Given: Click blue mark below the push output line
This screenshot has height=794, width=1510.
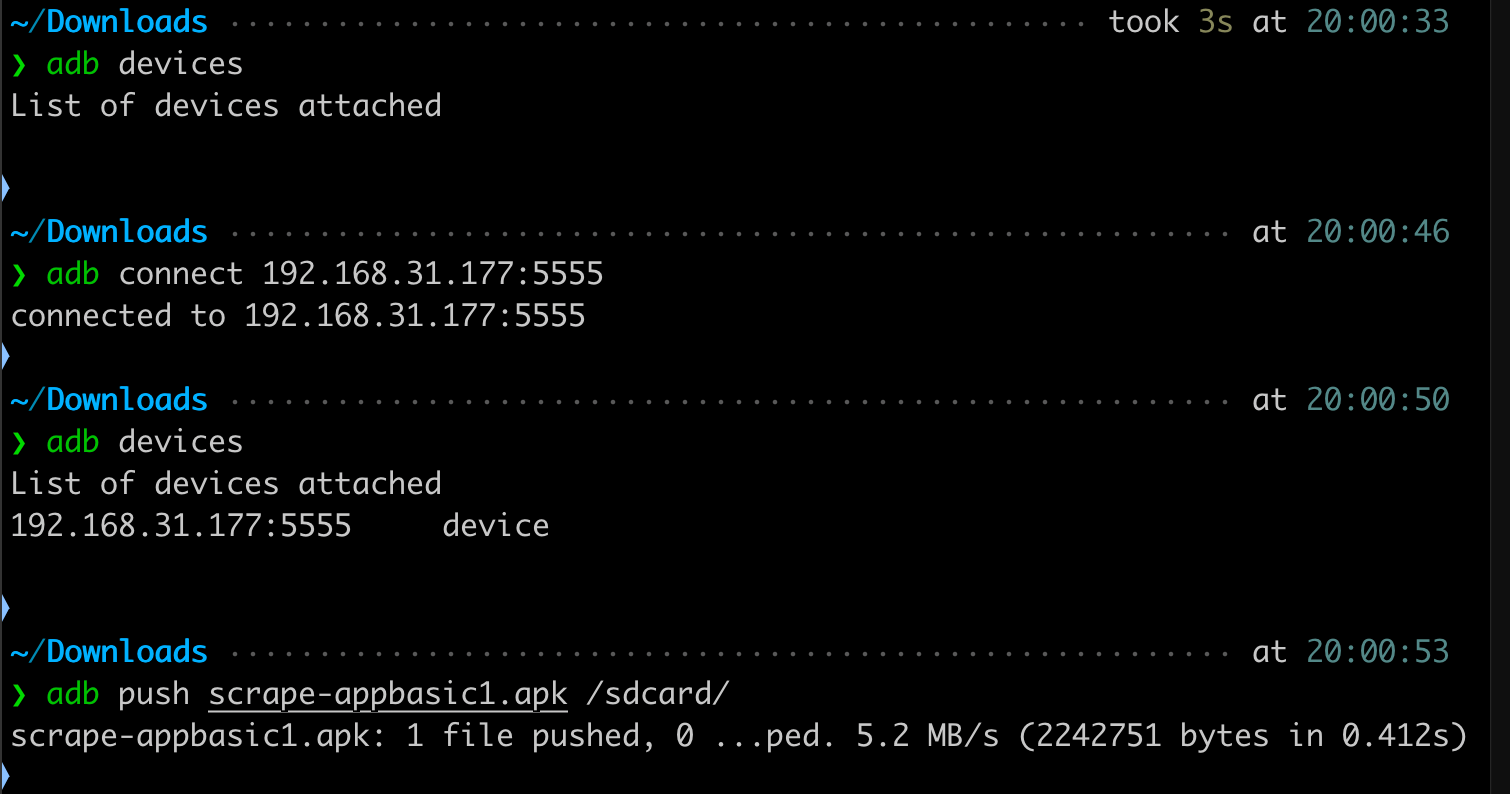Looking at the screenshot, I should [x=5, y=775].
